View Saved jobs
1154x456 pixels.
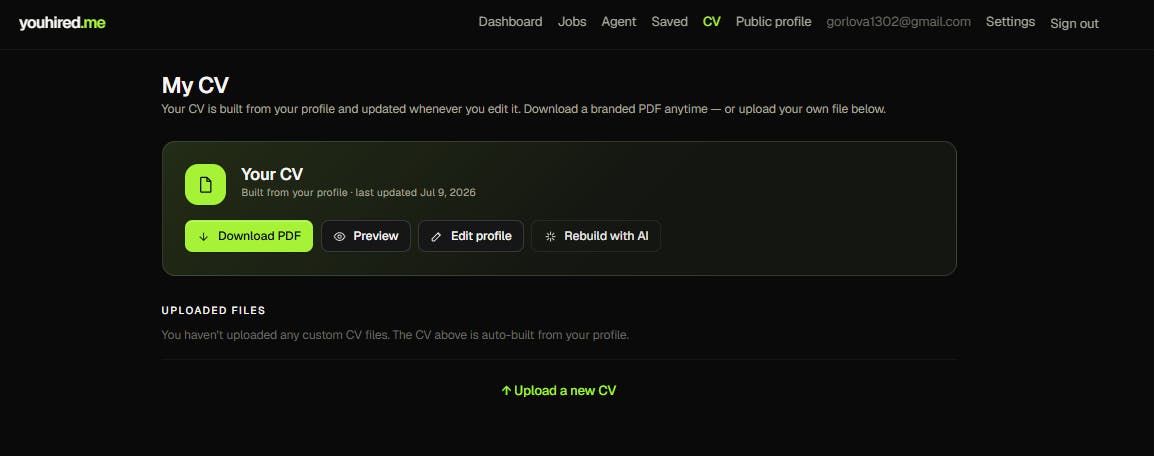click(x=670, y=22)
